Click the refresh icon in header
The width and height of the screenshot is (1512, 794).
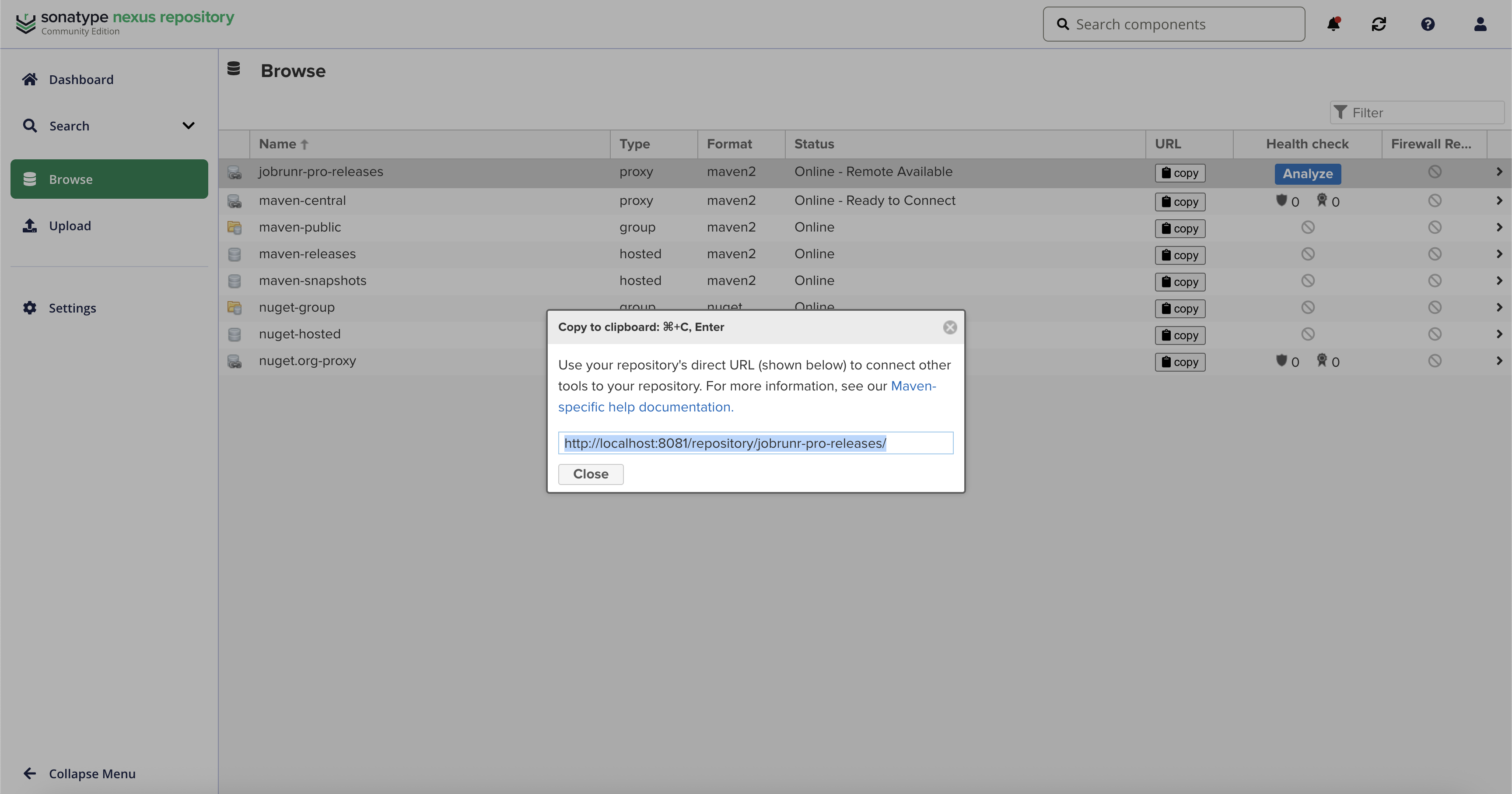pyautogui.click(x=1379, y=24)
